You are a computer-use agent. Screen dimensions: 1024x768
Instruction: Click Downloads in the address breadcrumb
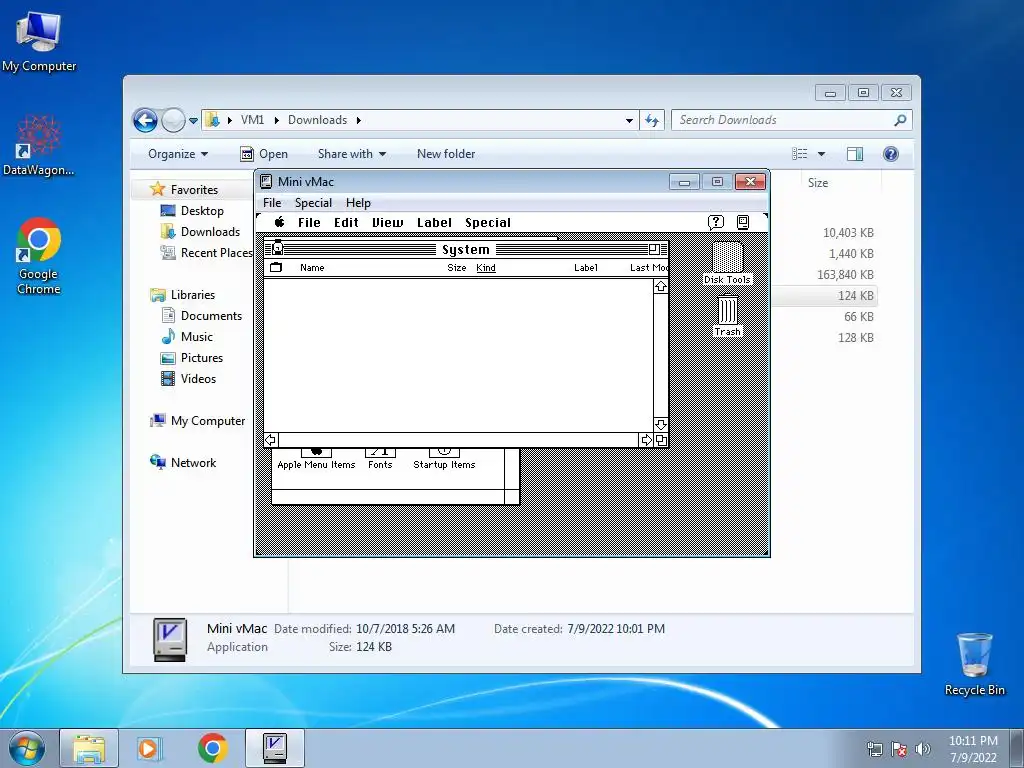point(317,120)
